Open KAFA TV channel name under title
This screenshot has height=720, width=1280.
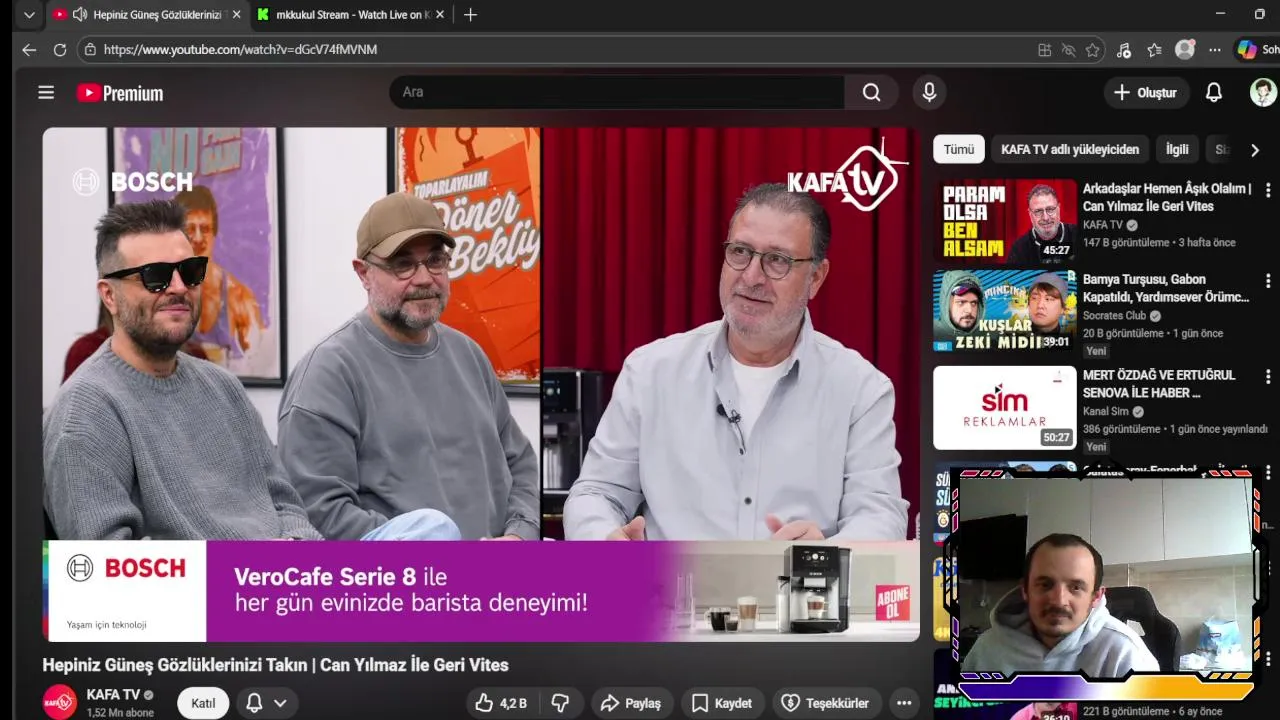point(113,694)
